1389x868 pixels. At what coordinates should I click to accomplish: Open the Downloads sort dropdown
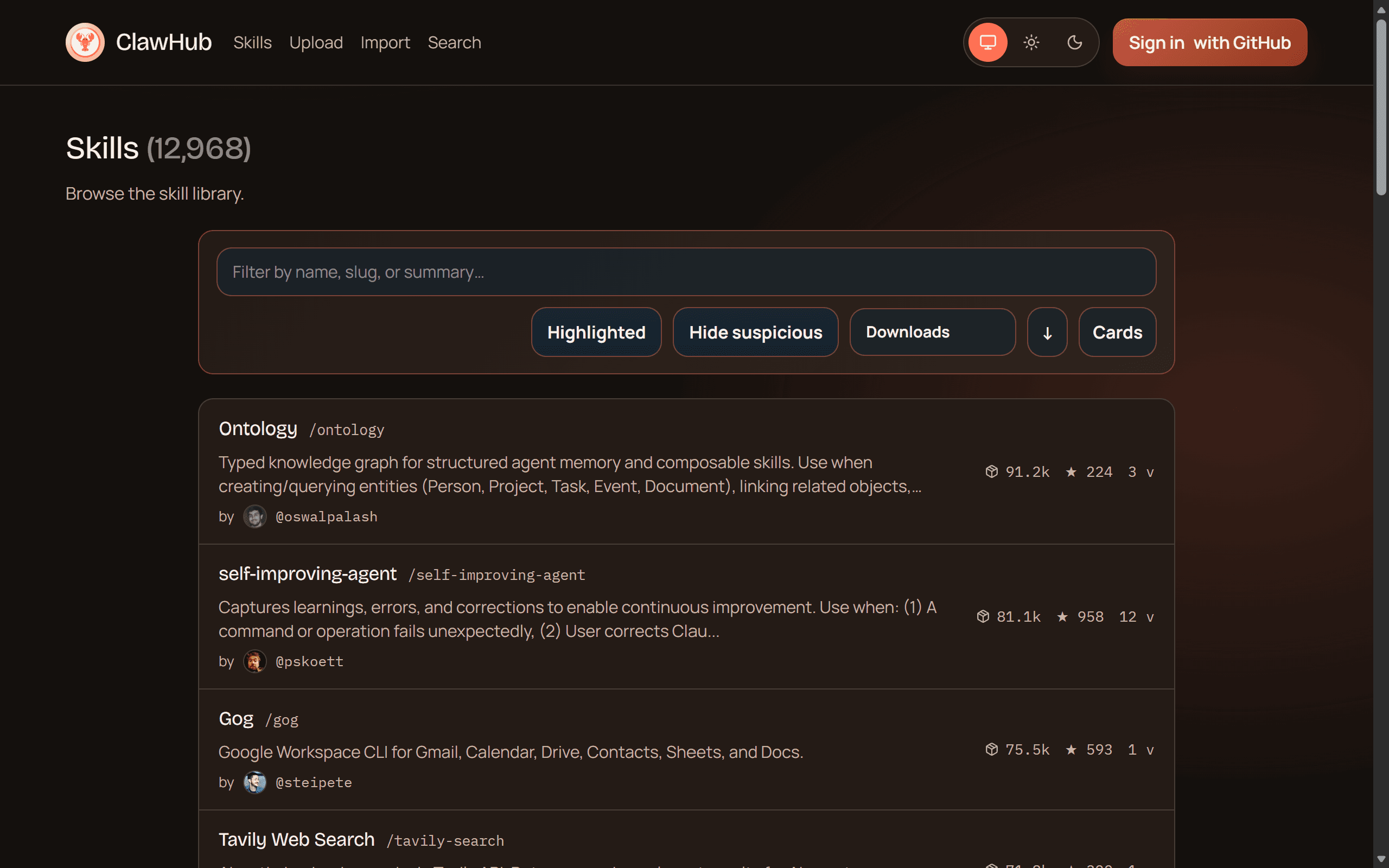coord(932,333)
